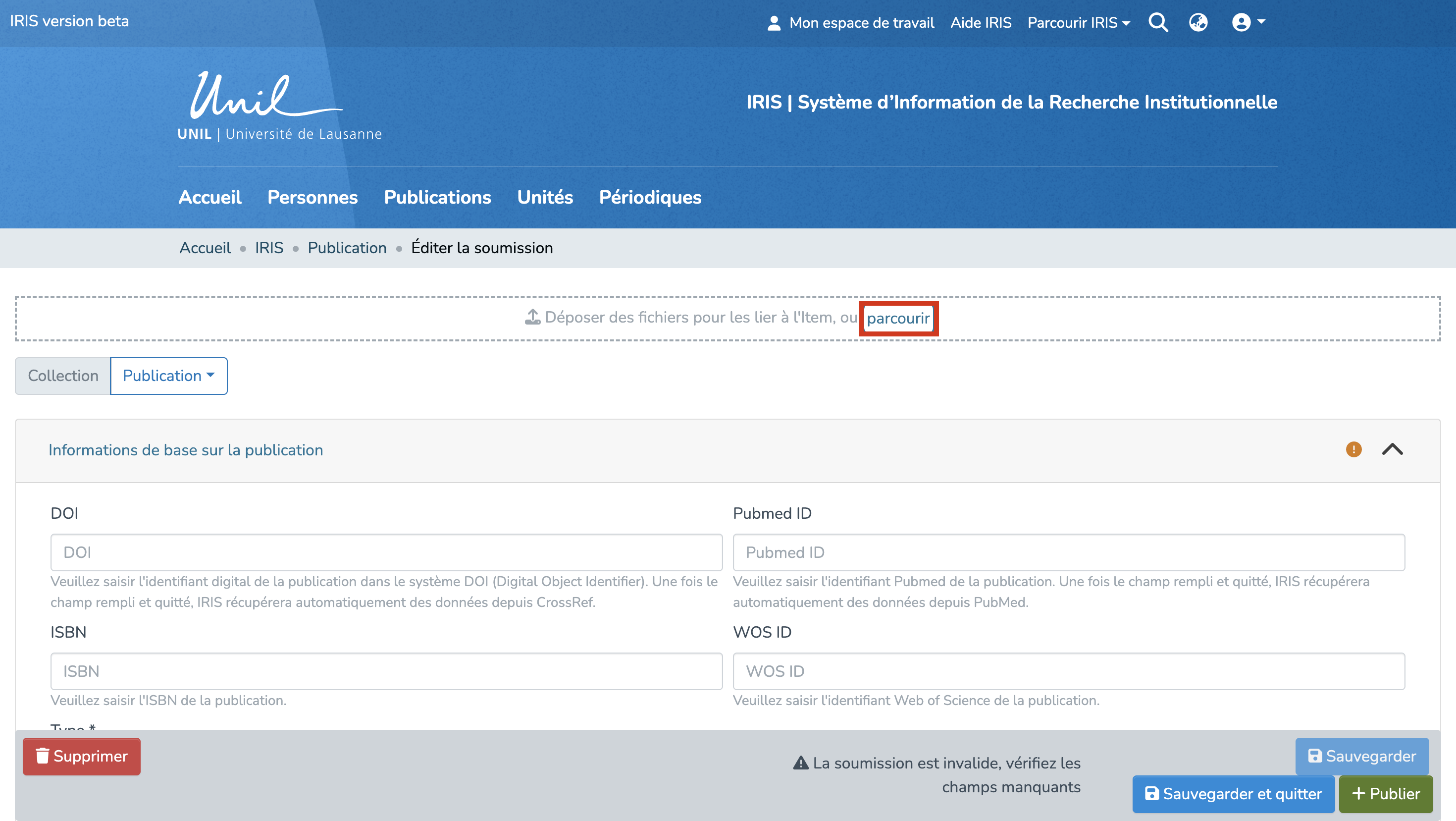Open the Périodiques navigation item
The image size is (1456, 821).
click(x=649, y=197)
